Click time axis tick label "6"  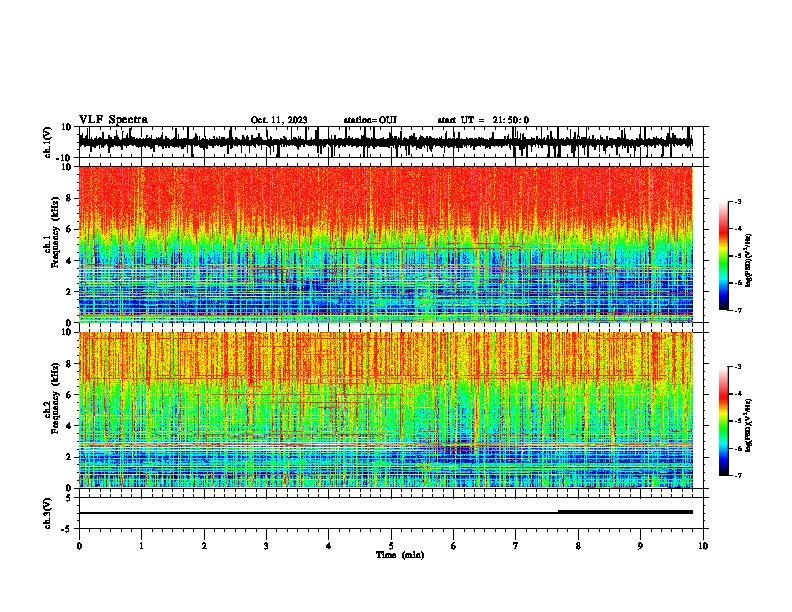[x=453, y=546]
